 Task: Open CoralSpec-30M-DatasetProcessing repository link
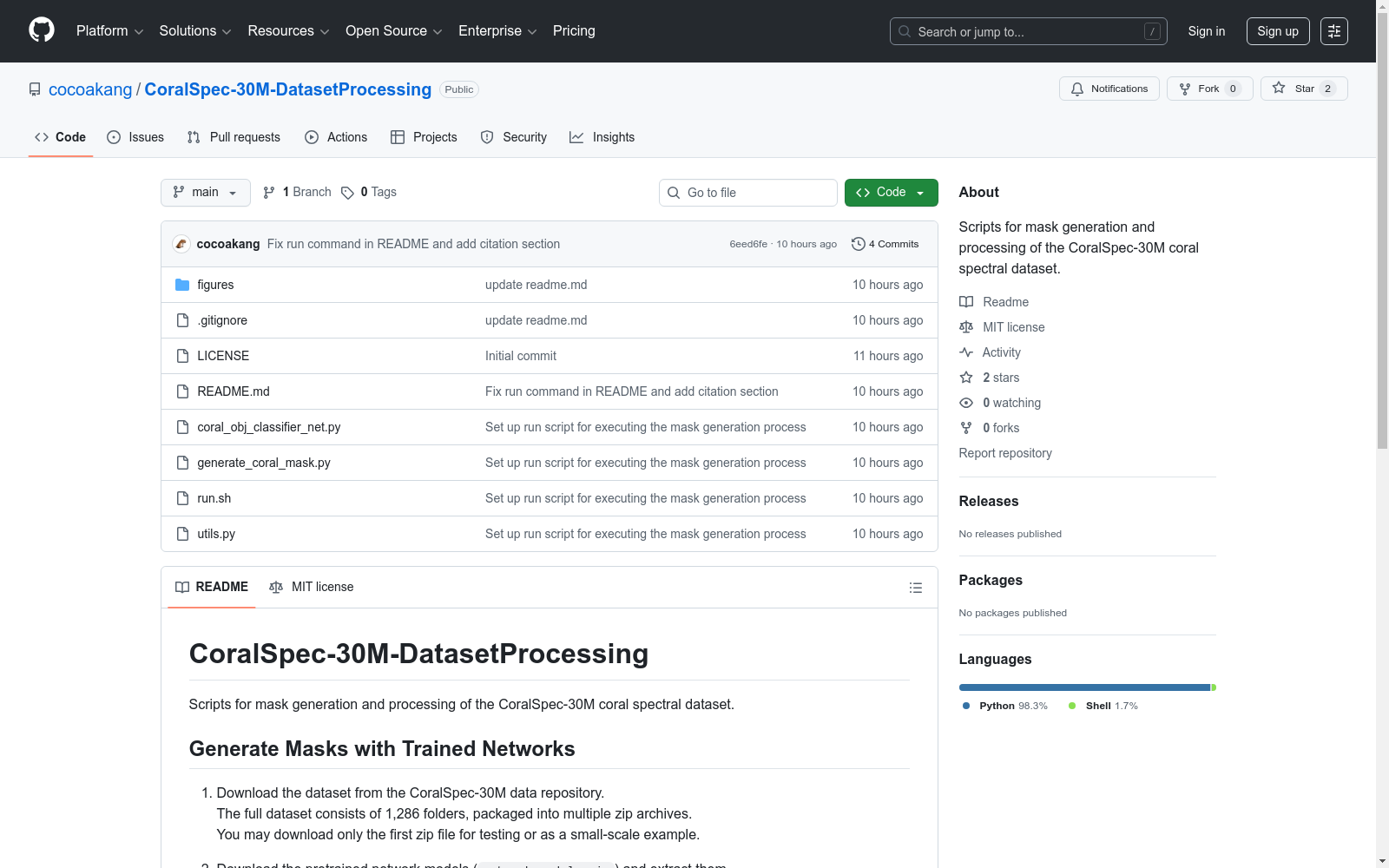287,89
